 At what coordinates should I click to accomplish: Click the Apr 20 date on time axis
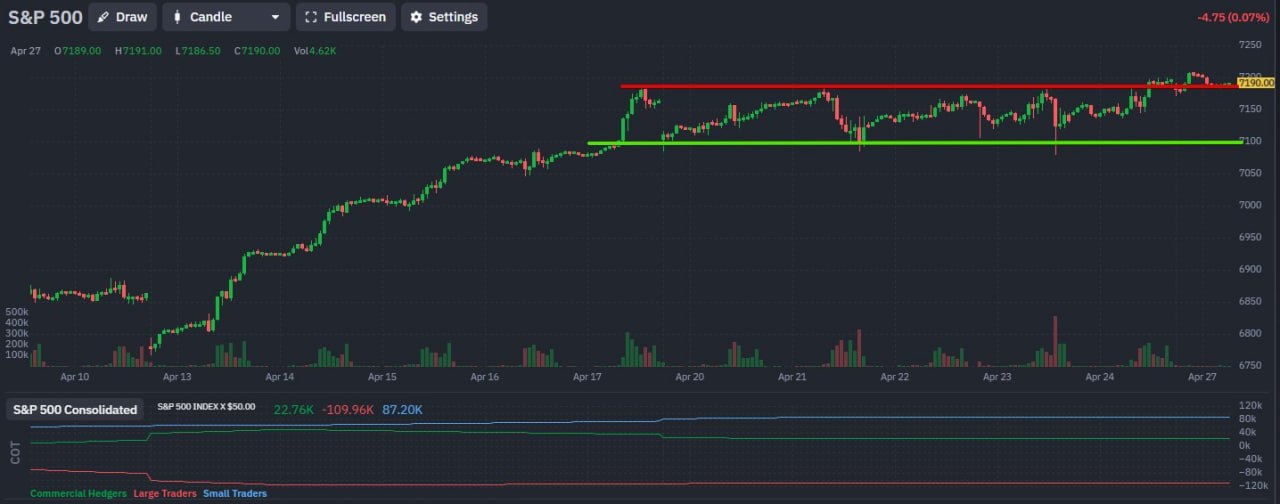click(x=690, y=377)
